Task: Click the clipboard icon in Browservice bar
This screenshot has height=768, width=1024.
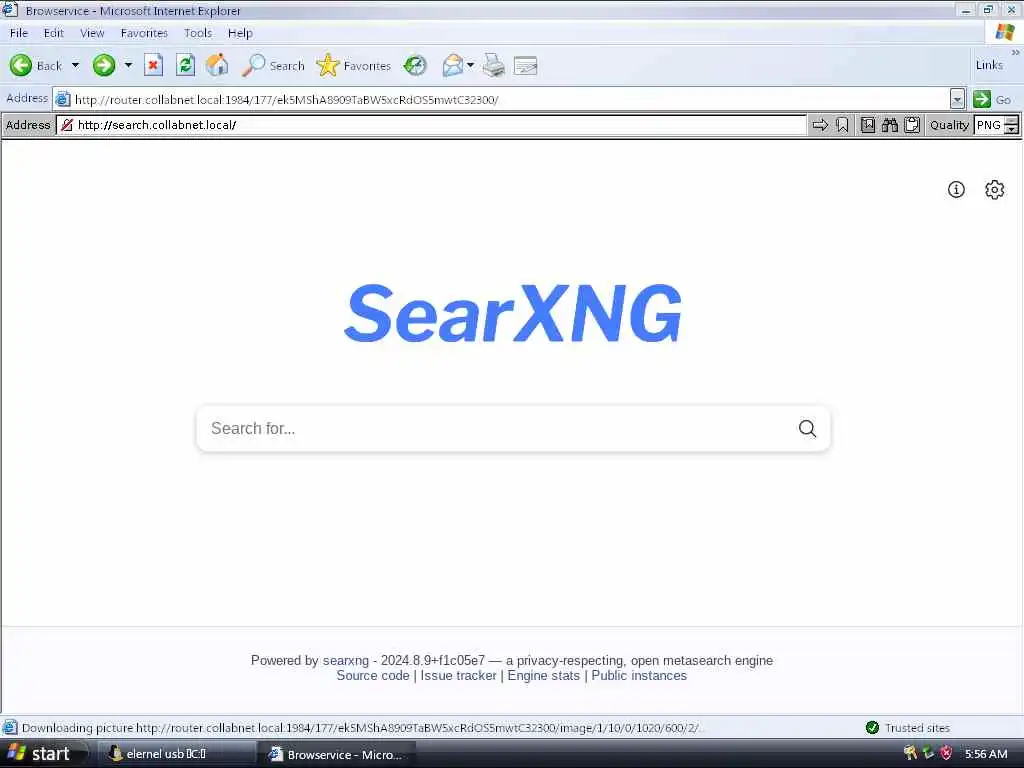Action: point(912,125)
